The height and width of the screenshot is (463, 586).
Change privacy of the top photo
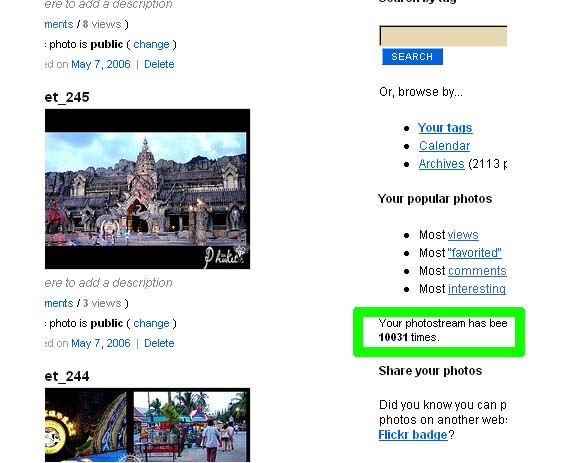click(151, 44)
